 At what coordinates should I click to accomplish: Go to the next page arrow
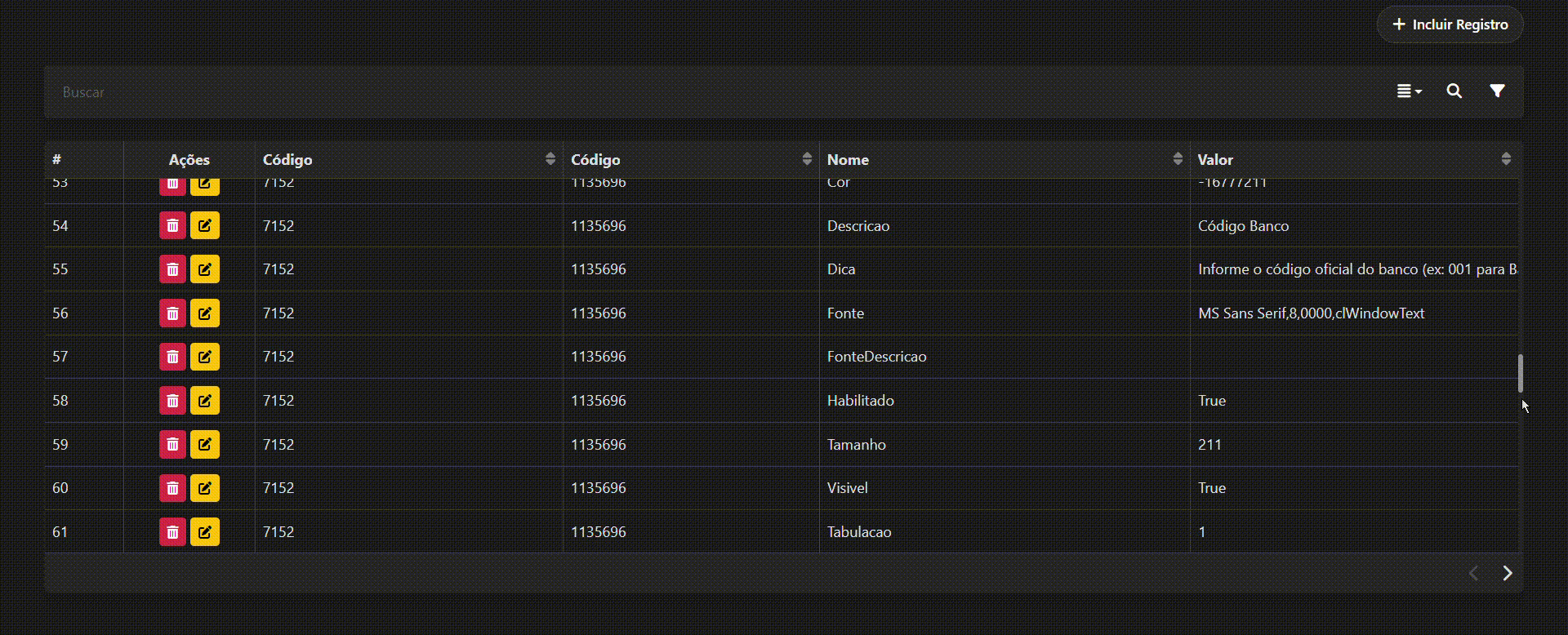tap(1507, 573)
